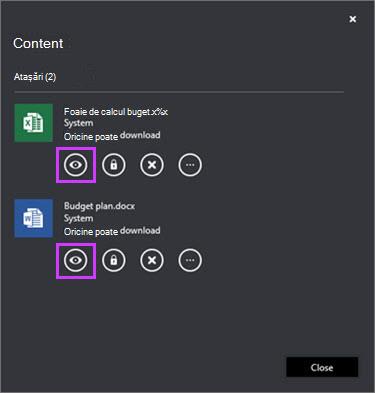The height and width of the screenshot is (393, 375).
Task: Change Oricine poate download for Budget plan
Action: click(112, 231)
